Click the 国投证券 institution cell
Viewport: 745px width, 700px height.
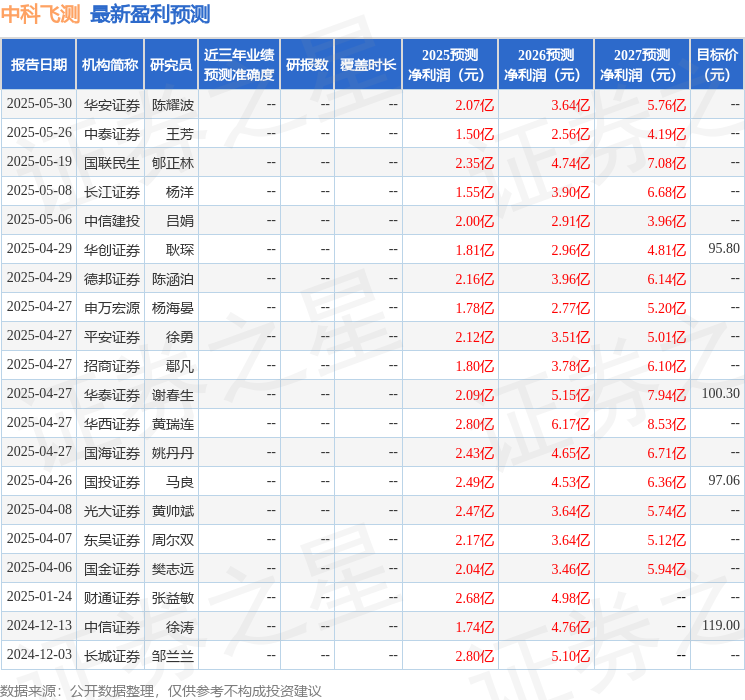click(112, 482)
